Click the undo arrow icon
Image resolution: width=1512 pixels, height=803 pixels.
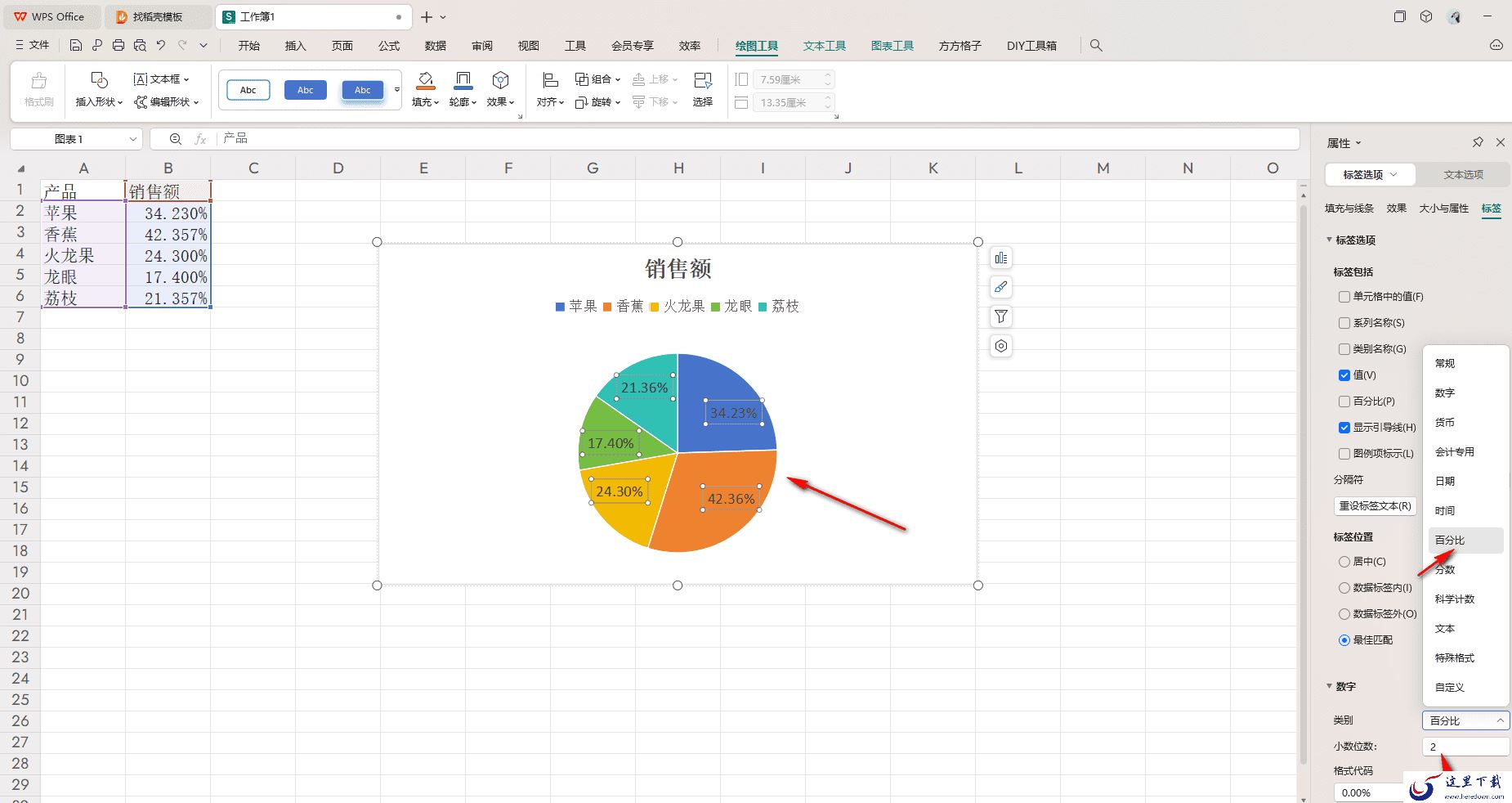pos(161,46)
